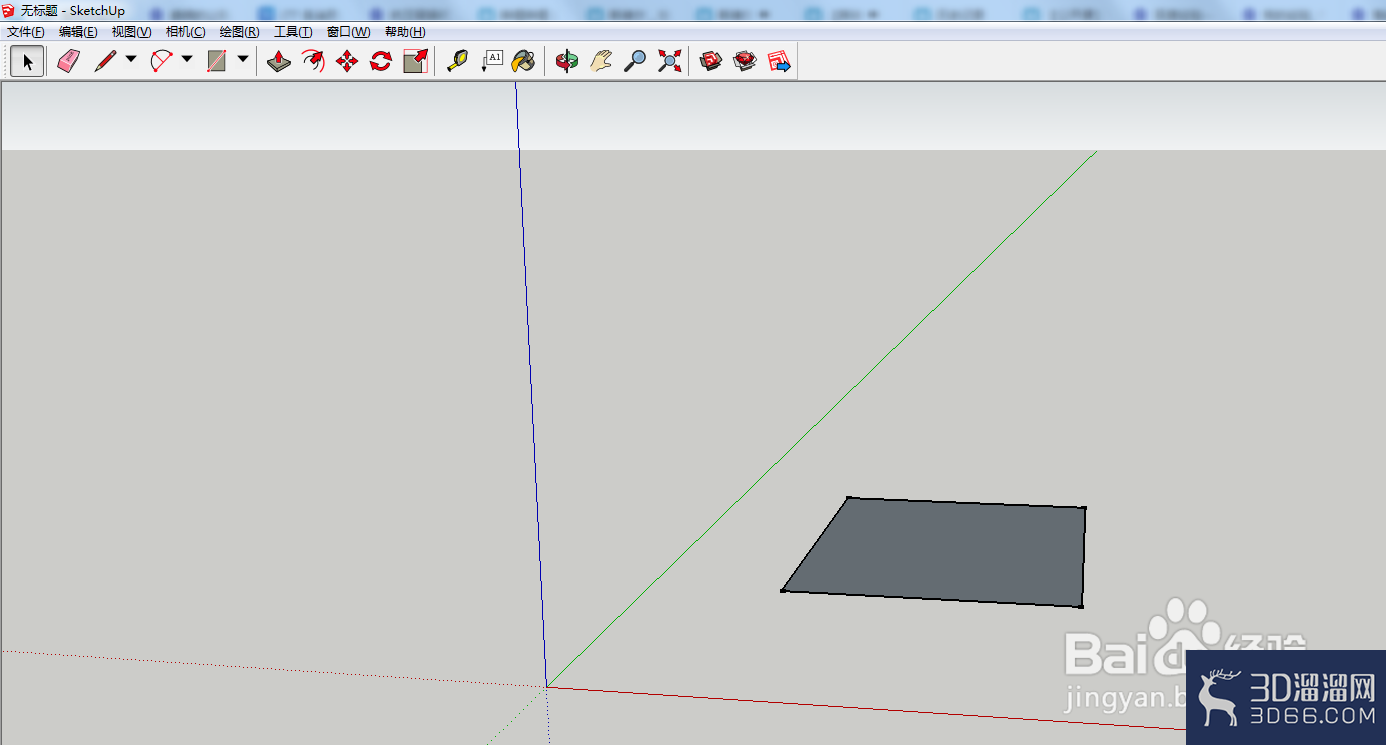Expand the arc tool dropdown arrow

(187, 60)
